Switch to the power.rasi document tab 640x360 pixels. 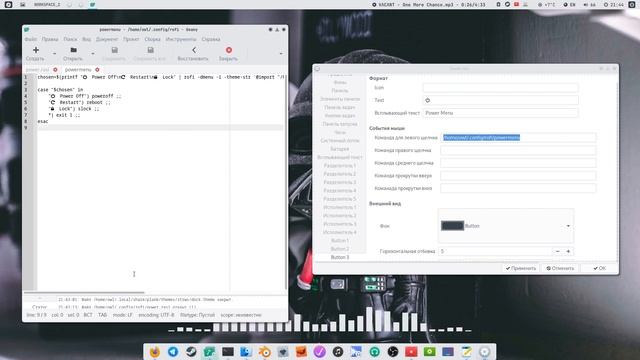click(37, 69)
